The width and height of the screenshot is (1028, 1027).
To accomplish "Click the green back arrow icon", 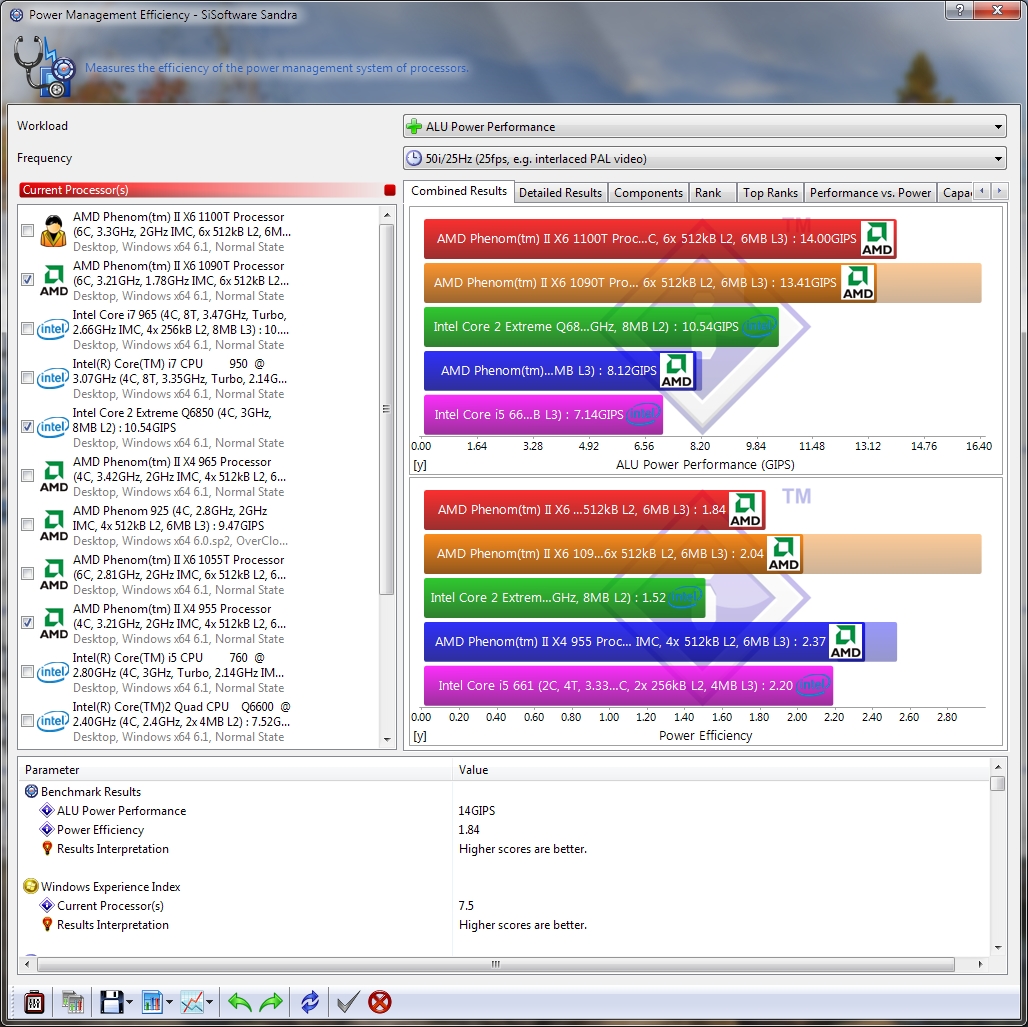I will point(239,1002).
